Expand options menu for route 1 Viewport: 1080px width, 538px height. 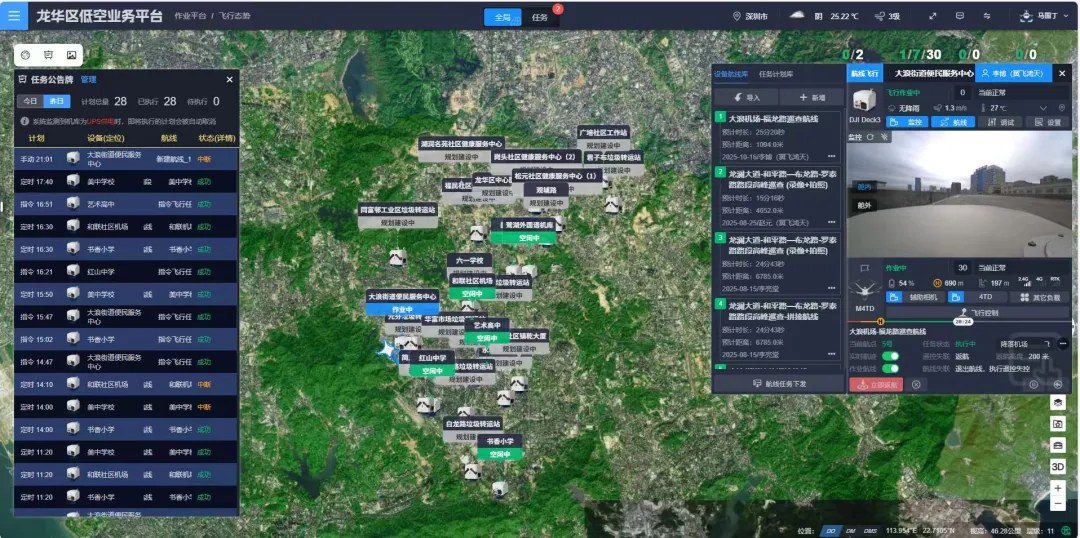click(831, 157)
